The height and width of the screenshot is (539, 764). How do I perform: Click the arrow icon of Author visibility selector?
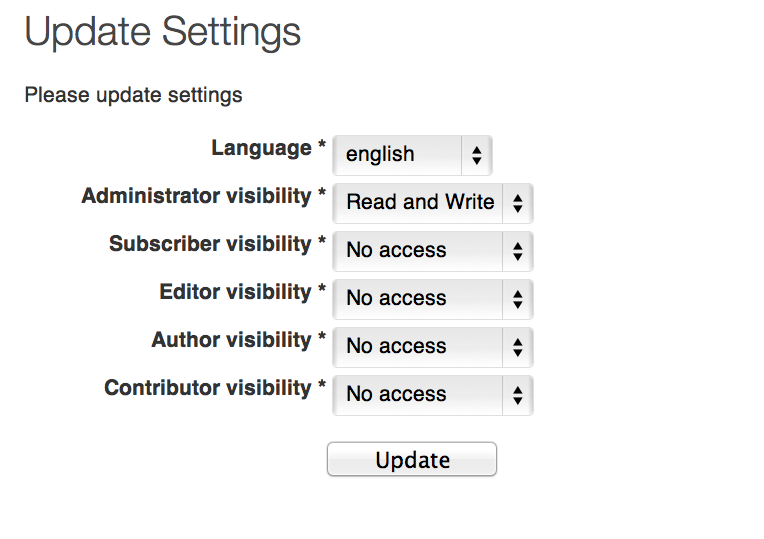click(517, 347)
